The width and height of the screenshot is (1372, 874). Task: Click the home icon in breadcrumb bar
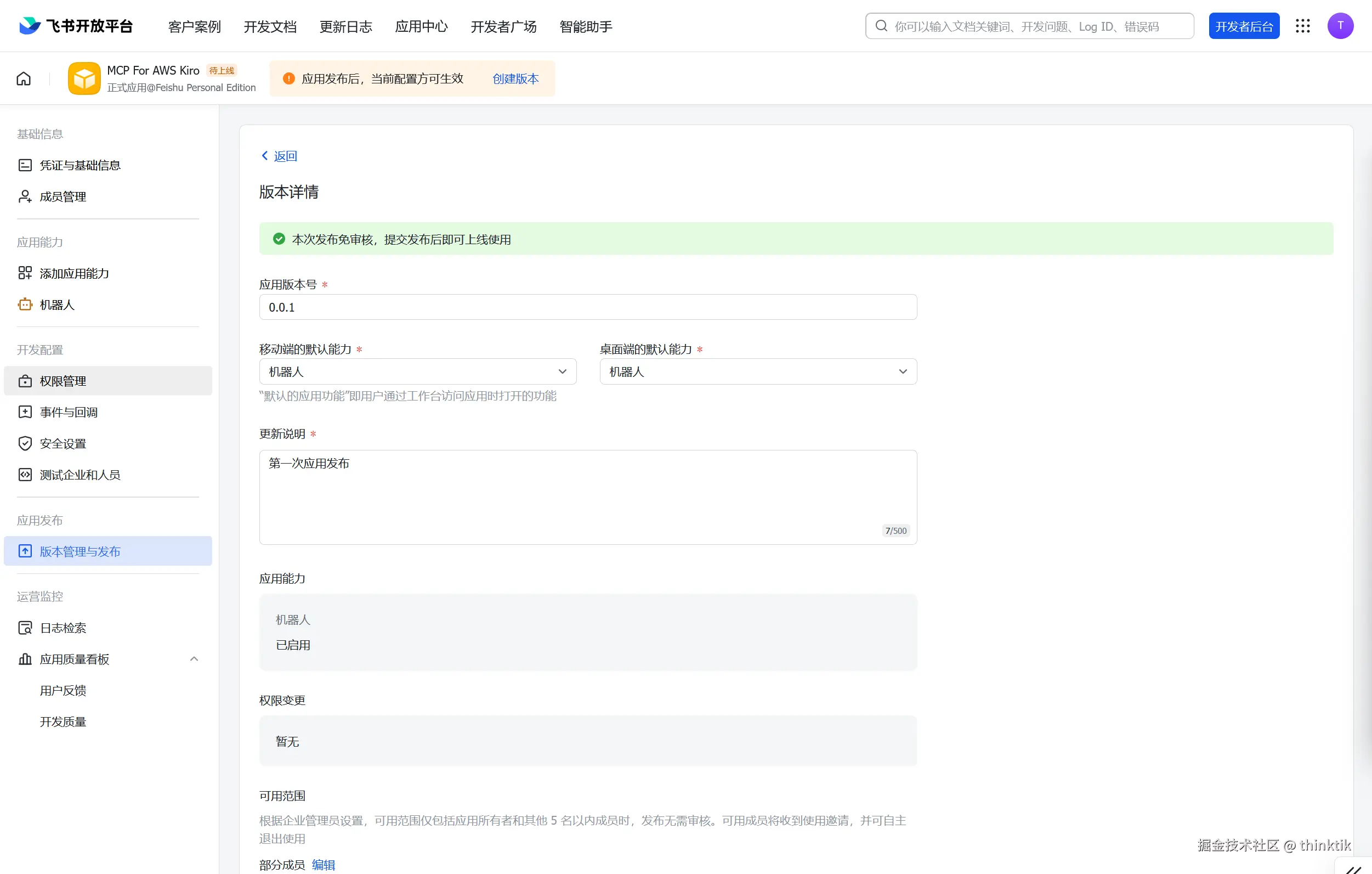click(x=24, y=78)
